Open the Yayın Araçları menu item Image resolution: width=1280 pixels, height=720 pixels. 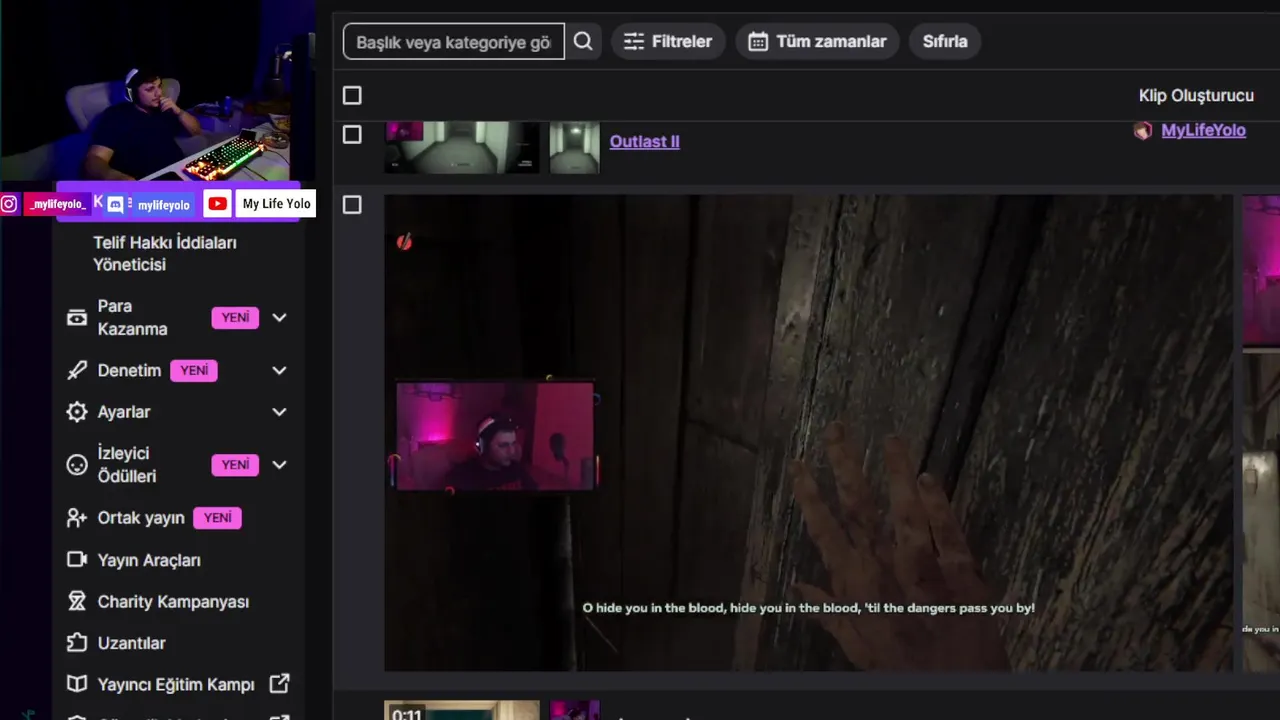(x=149, y=560)
